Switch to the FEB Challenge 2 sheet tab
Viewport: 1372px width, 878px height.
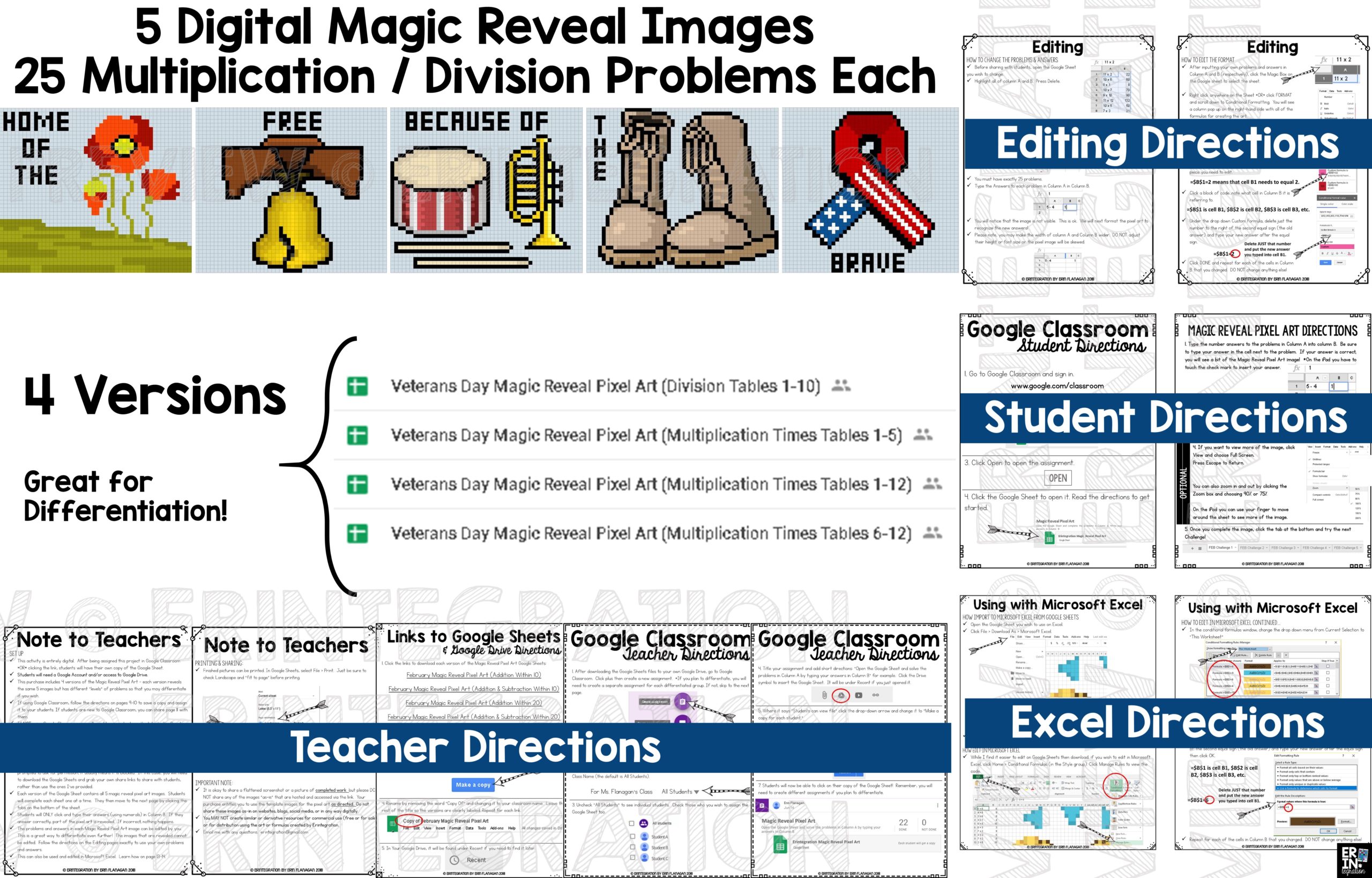(x=1254, y=548)
